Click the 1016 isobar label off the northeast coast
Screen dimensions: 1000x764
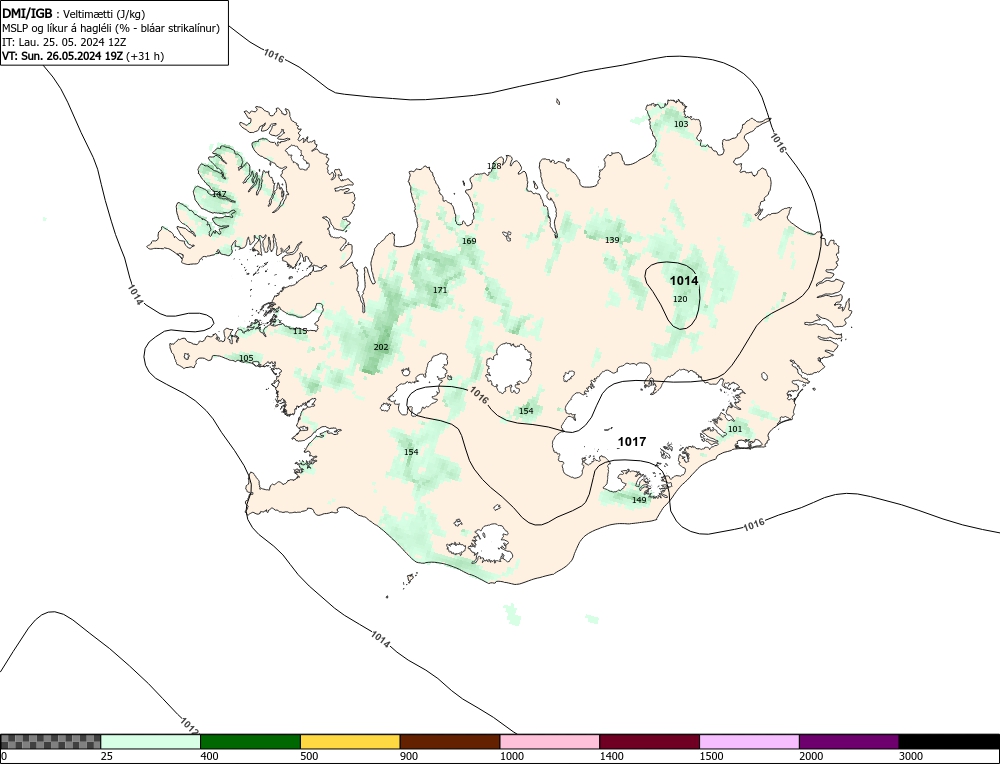point(778,142)
